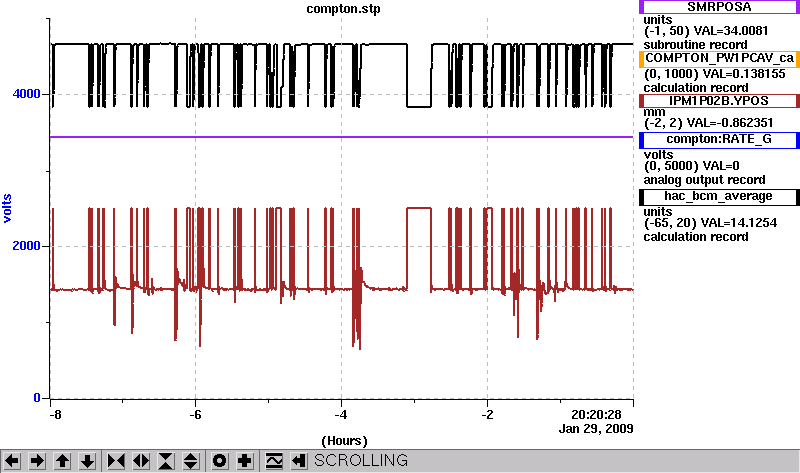800x473 pixels.
Task: Shift the graph down with the down arrow
Action: click(x=87, y=461)
